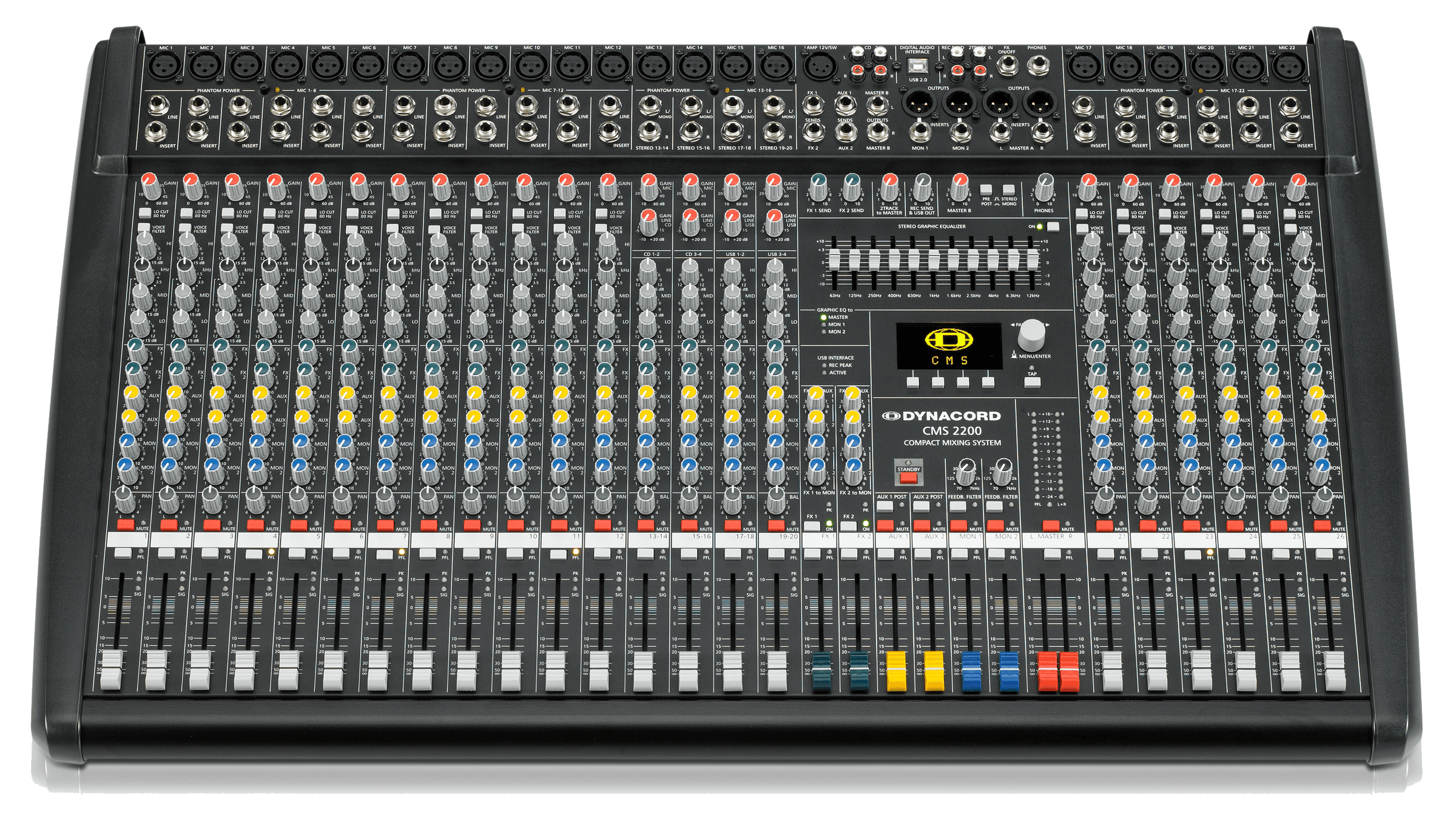Click the LAMP 12V/5W socket
Viewport: 1456px width, 832px height.
click(819, 65)
